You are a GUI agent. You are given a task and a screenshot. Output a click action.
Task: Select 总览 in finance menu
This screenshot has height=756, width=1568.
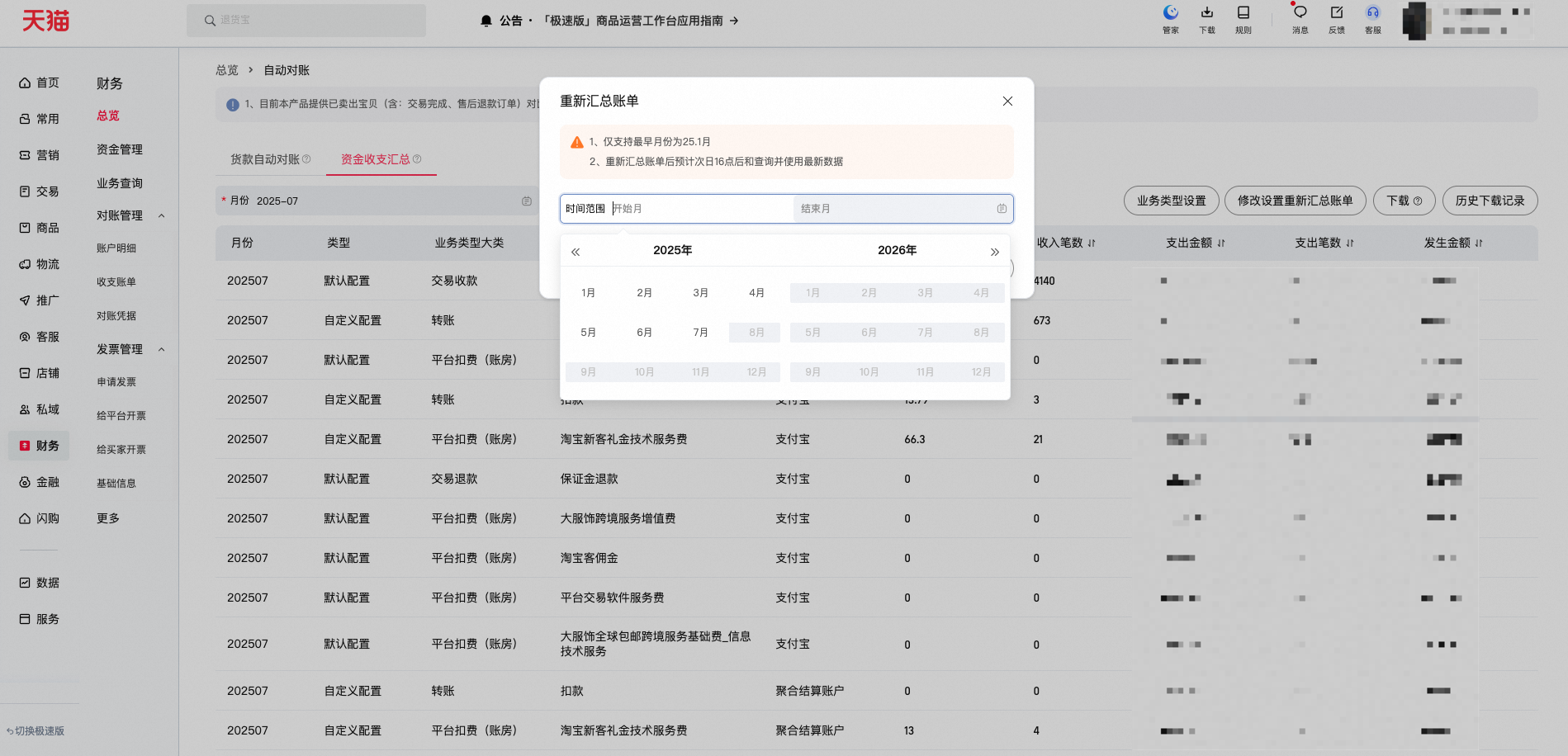click(108, 116)
